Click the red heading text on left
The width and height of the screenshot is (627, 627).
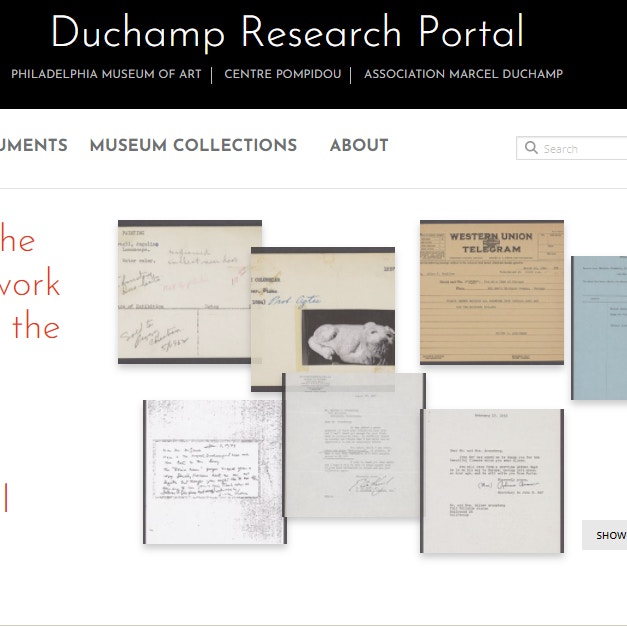point(30,284)
